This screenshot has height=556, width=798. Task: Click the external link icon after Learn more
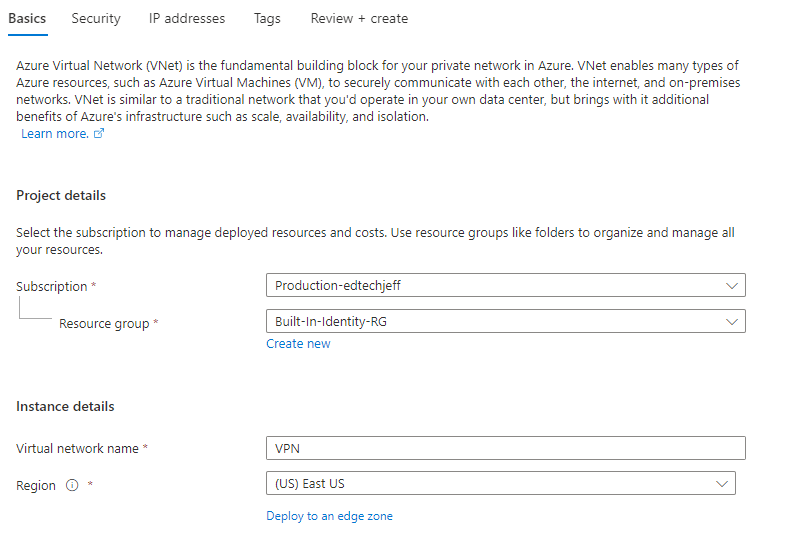coord(99,134)
